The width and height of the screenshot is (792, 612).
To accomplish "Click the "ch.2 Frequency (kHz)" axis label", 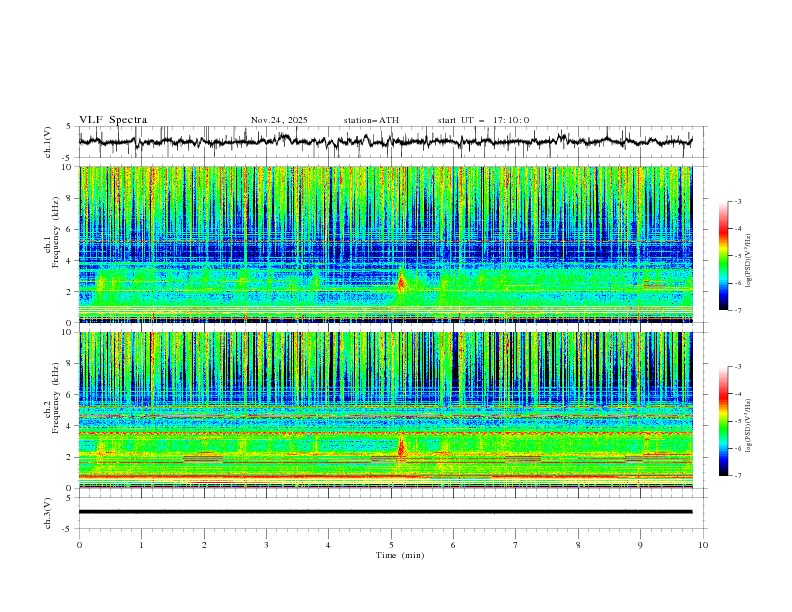I will (x=52, y=398).
